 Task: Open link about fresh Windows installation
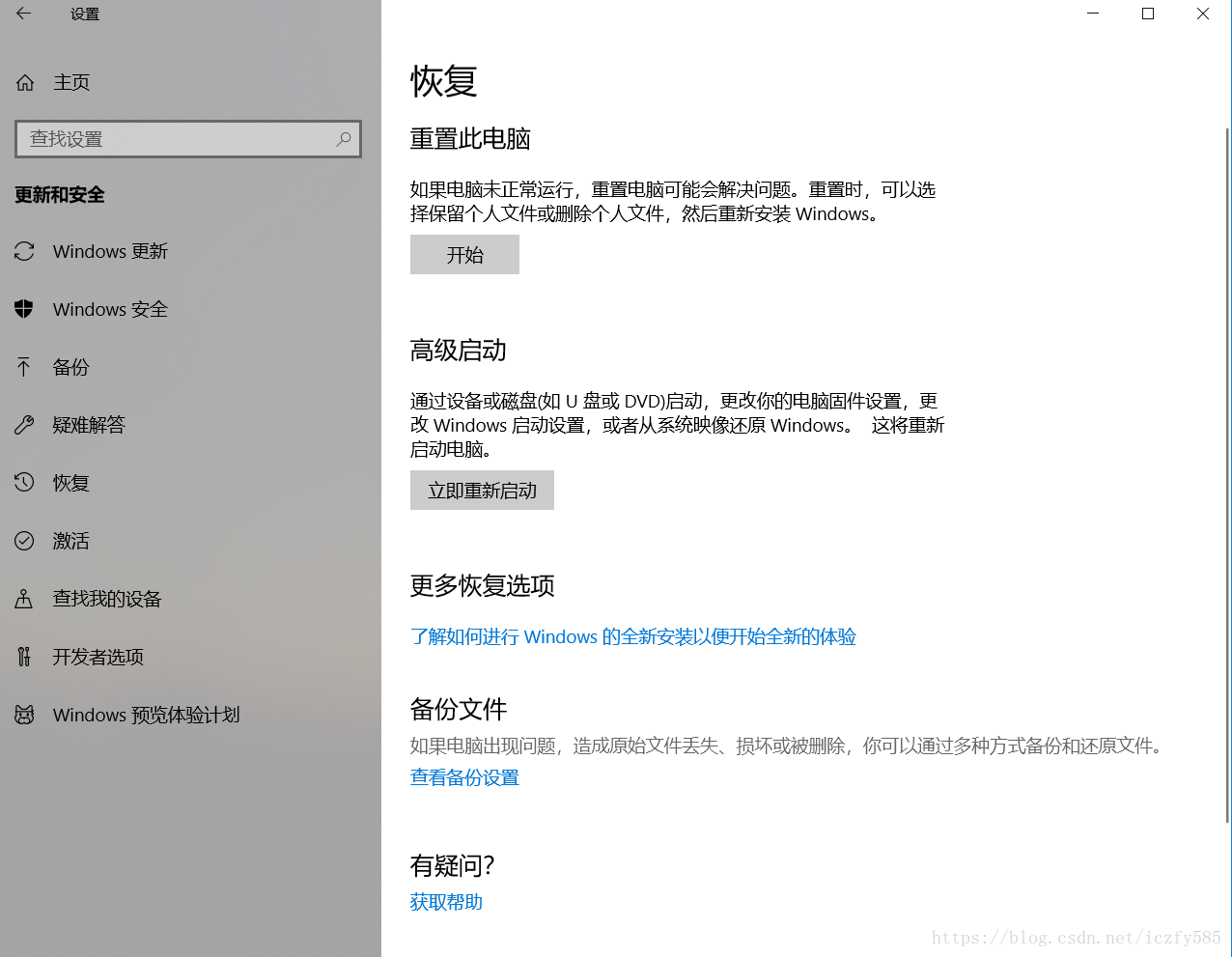click(633, 636)
